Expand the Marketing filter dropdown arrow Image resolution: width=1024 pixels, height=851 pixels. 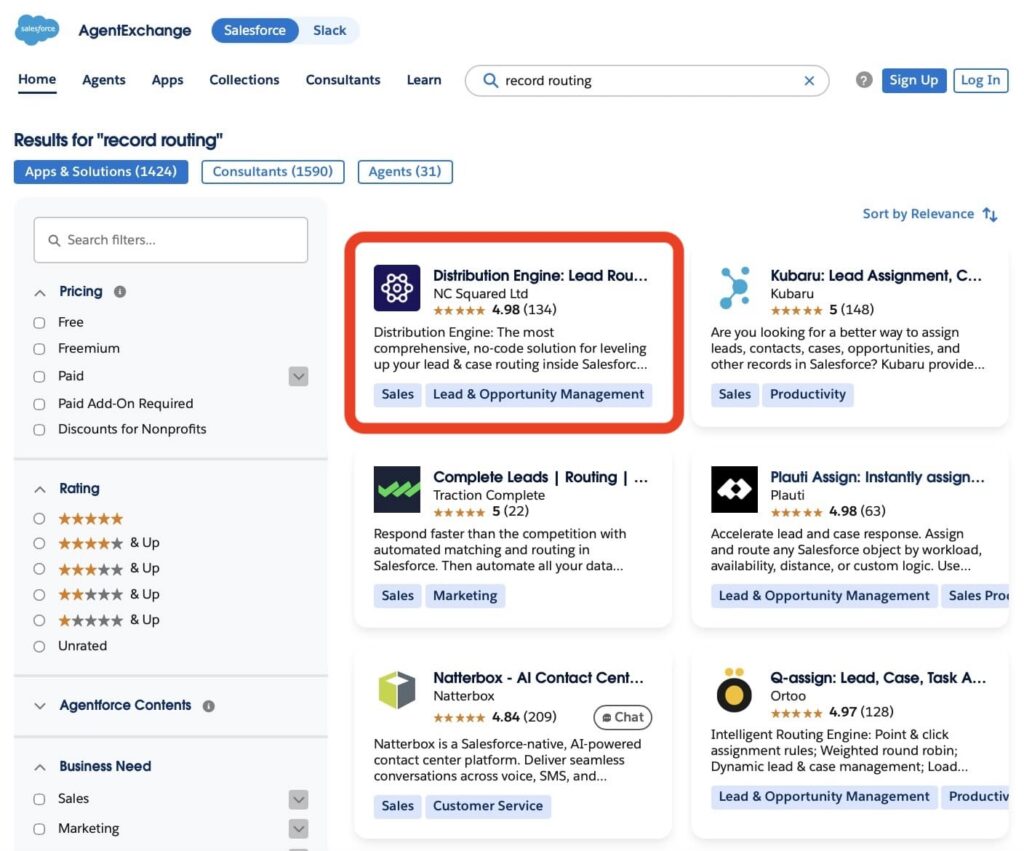pyautogui.click(x=298, y=829)
